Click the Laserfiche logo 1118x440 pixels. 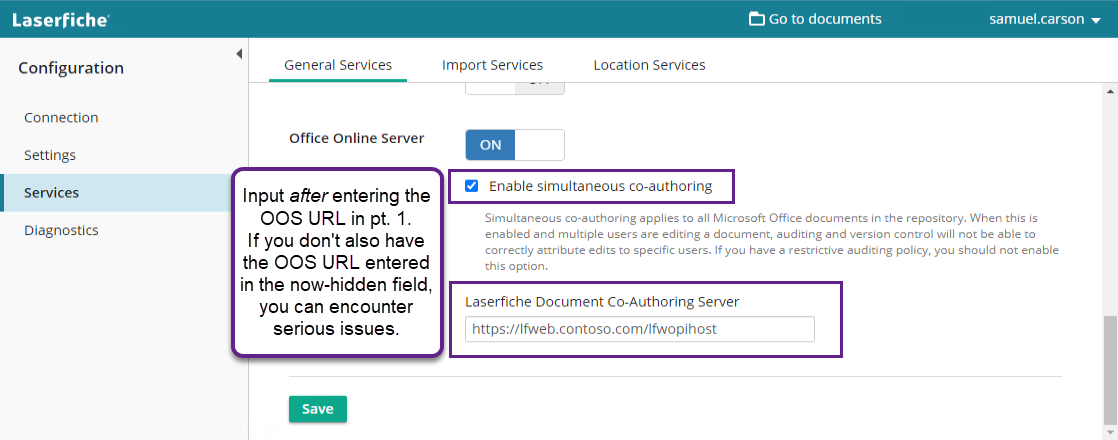pos(61,20)
